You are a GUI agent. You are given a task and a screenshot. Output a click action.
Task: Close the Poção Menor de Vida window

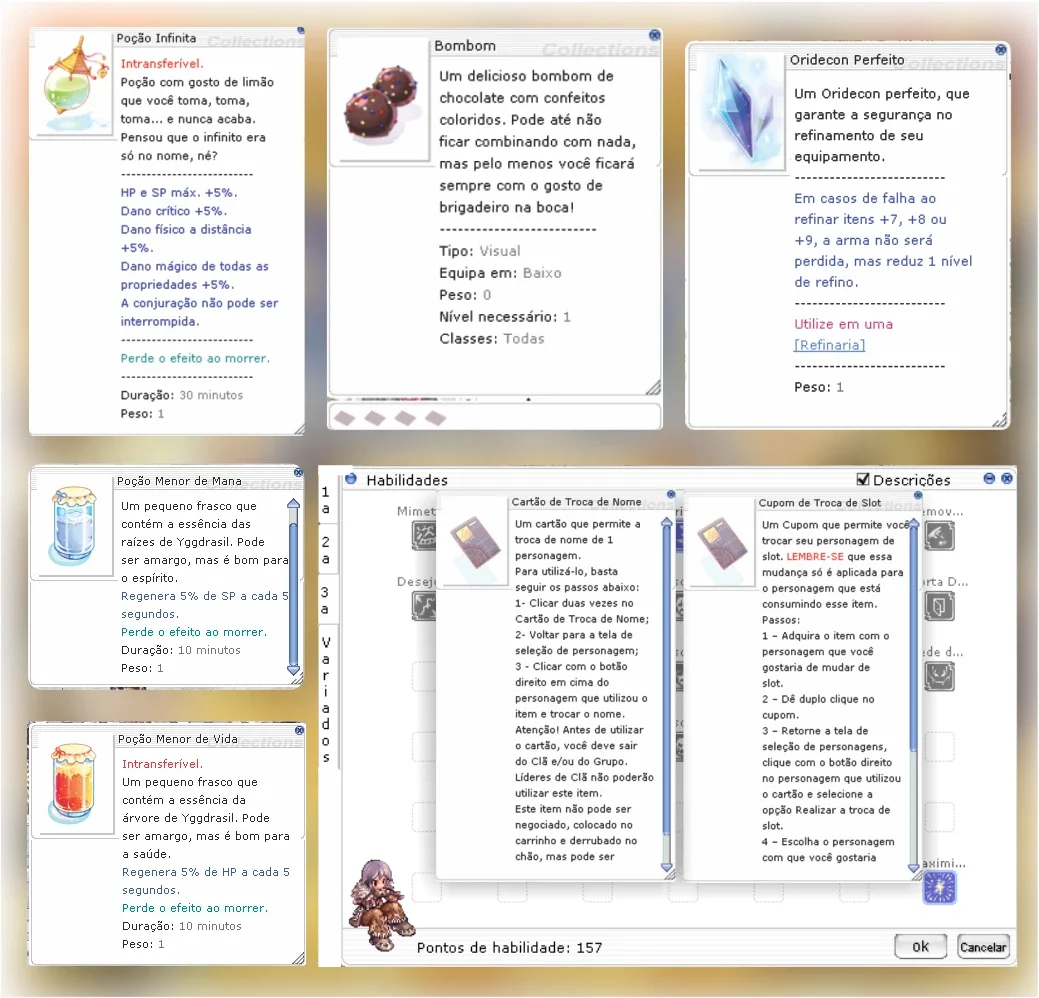(300, 730)
